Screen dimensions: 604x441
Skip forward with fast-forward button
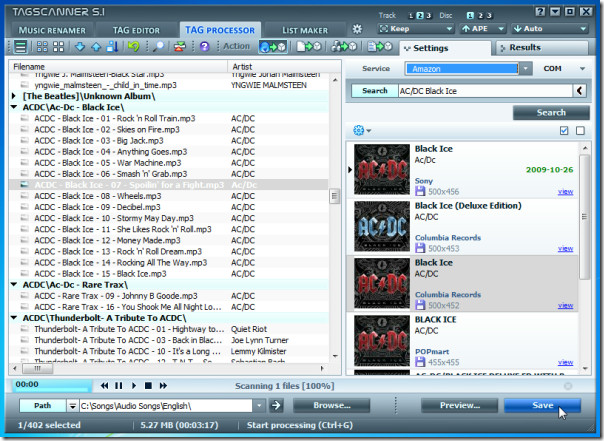[x=163, y=386]
